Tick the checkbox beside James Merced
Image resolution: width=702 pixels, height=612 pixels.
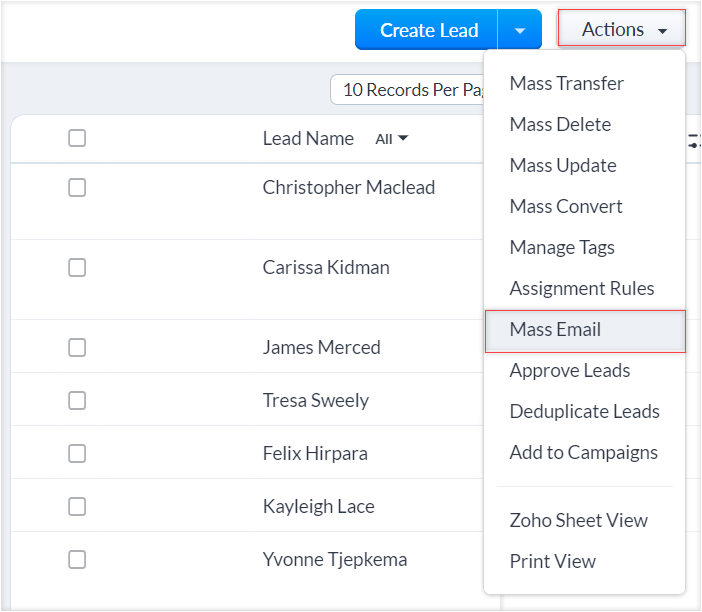coord(77,348)
